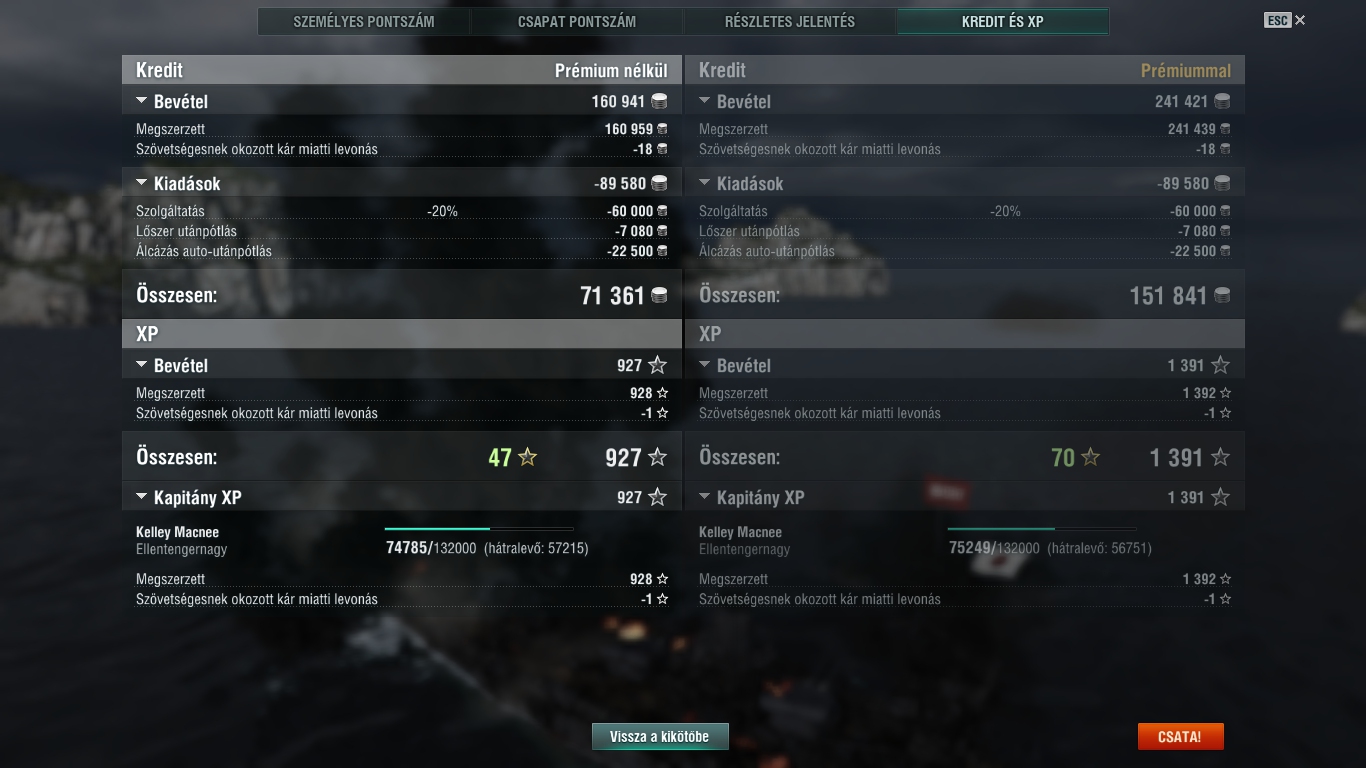Click the credit coin icon beside 151 841 total
Viewport: 1366px width, 768px height.
tap(1222, 295)
